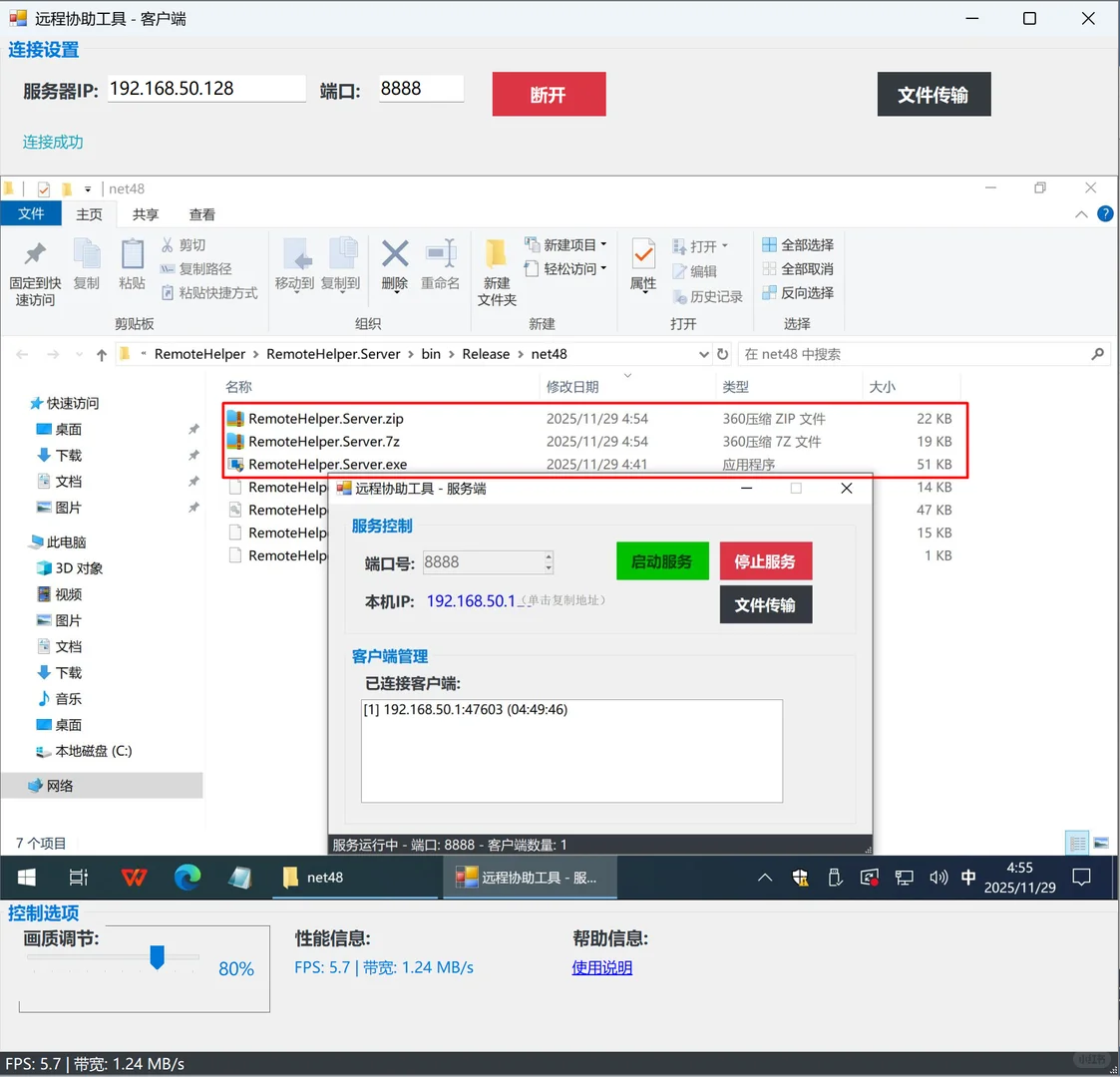Click the Delete X icon

394,254
